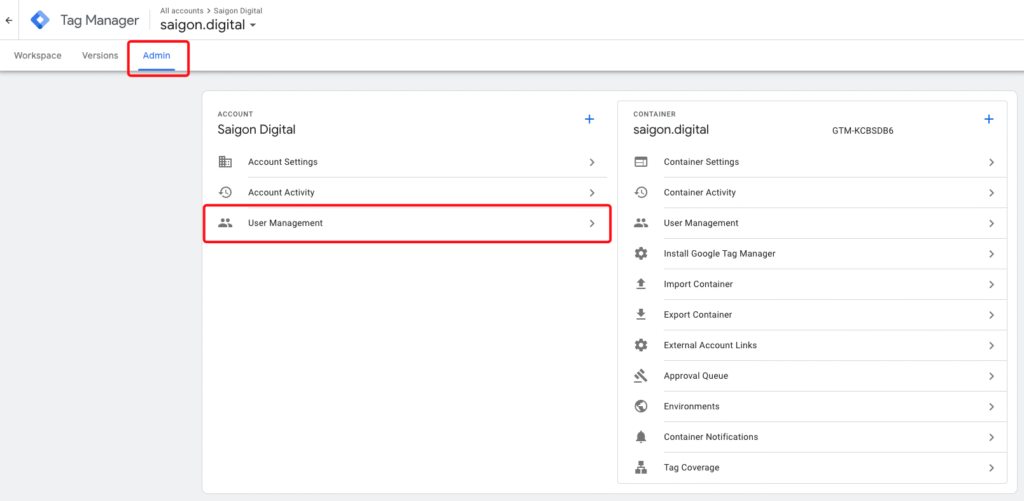Create a new account with plus icon
The width and height of the screenshot is (1024, 501).
[x=589, y=120]
